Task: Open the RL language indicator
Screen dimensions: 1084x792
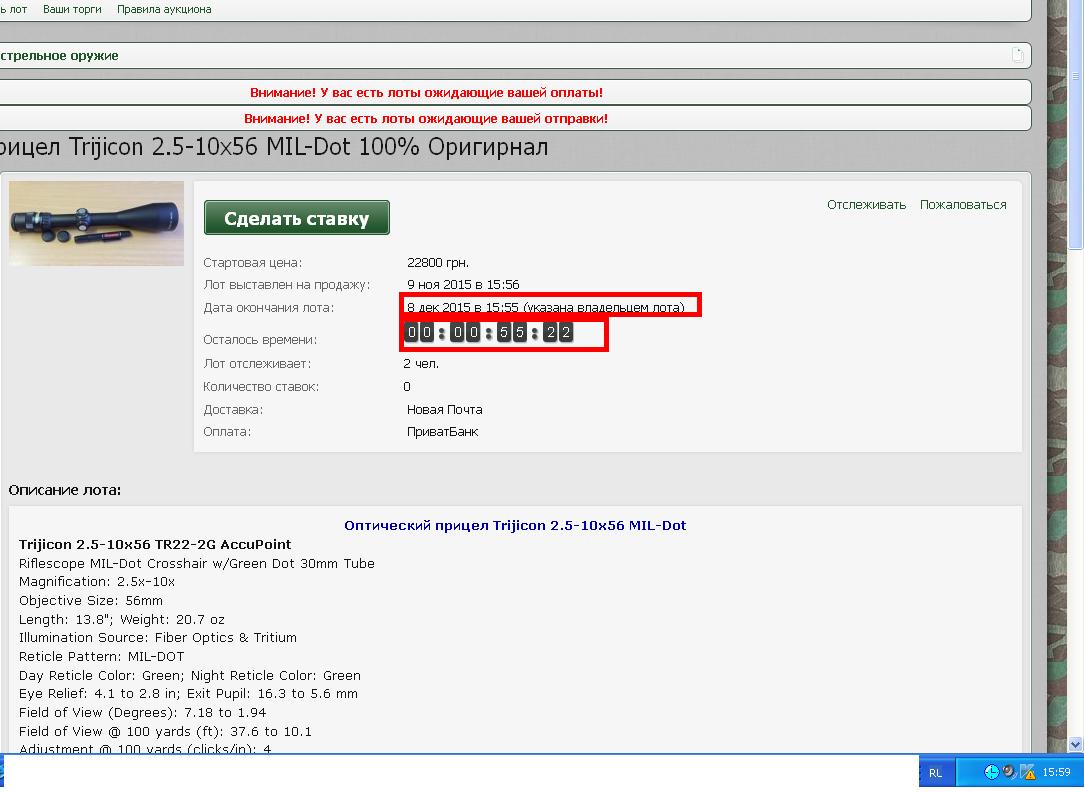Action: click(x=935, y=773)
